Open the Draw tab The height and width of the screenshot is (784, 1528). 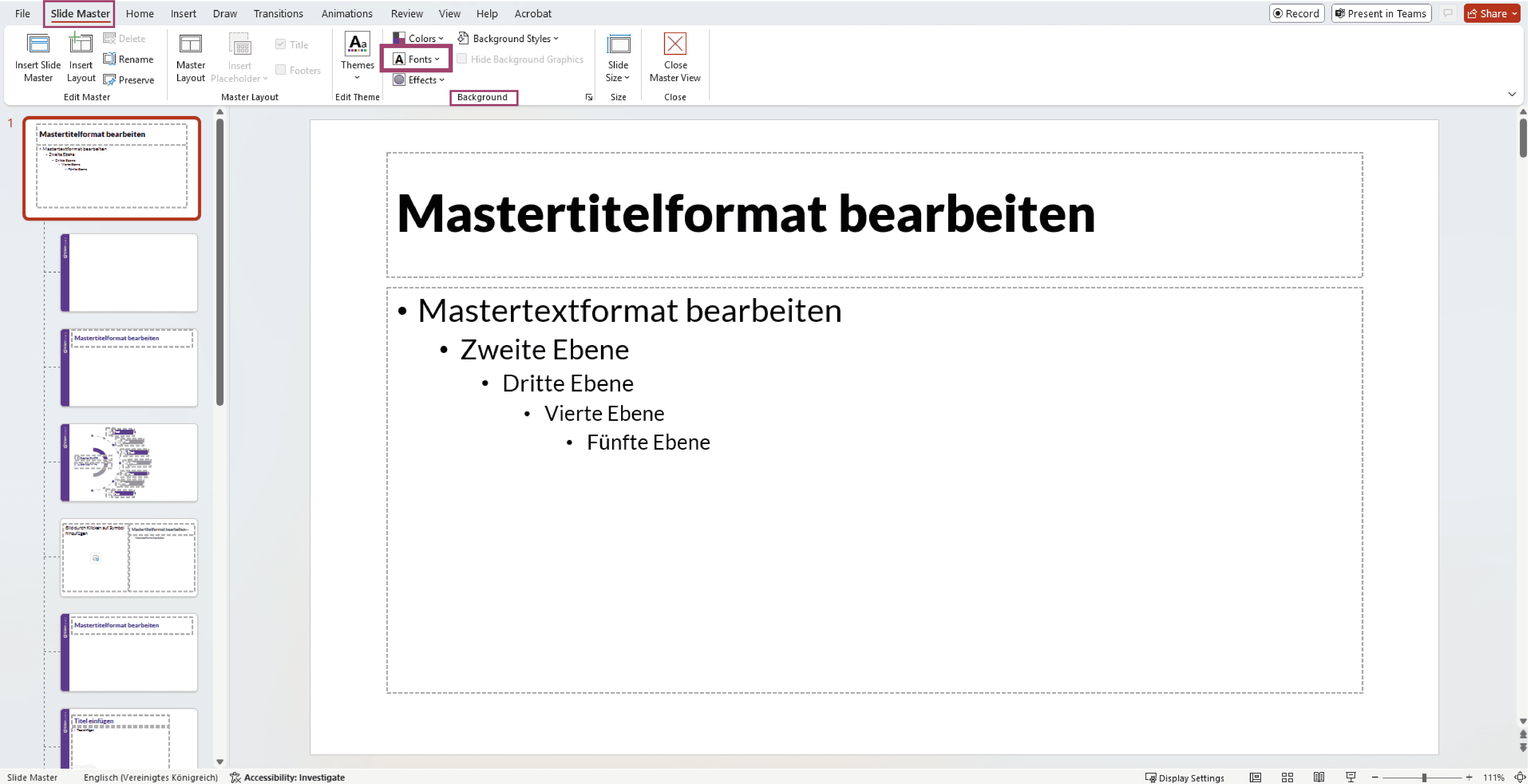(x=225, y=14)
